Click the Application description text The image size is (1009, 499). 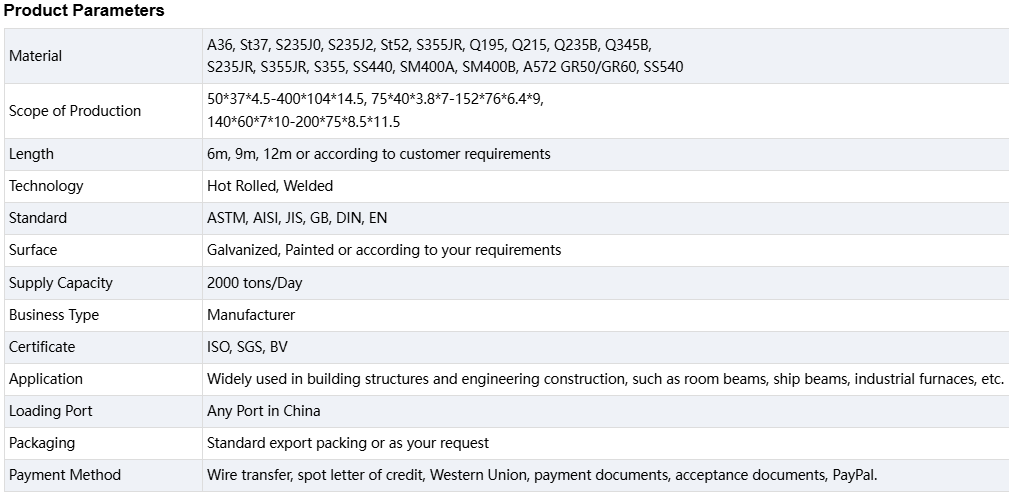(605, 379)
